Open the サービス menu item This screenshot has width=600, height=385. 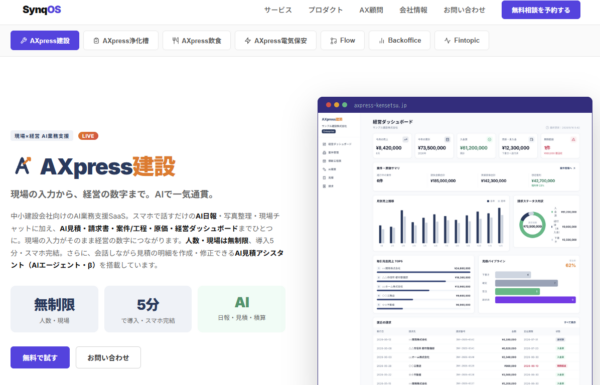(x=278, y=10)
